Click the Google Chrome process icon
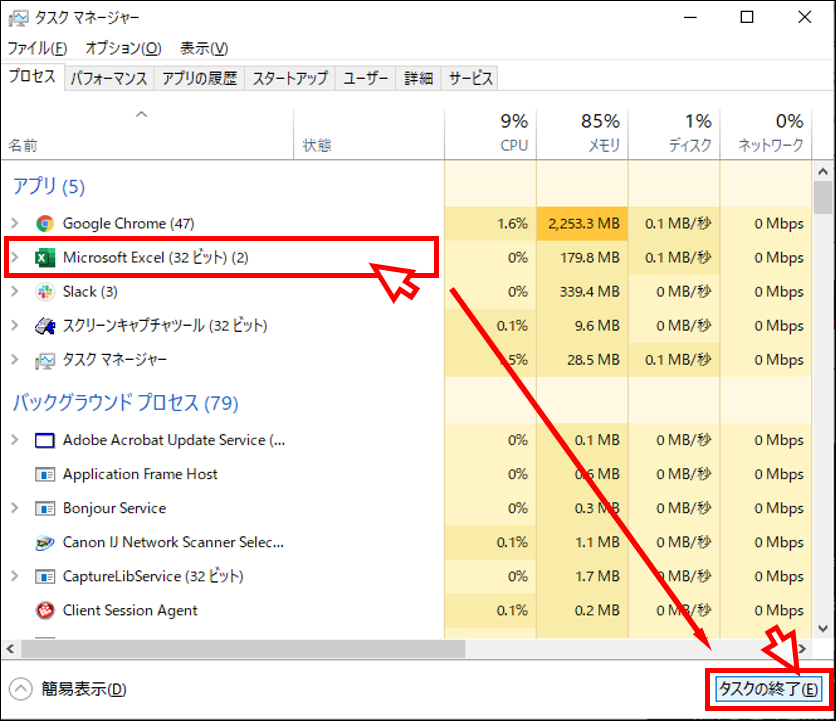 [45, 223]
